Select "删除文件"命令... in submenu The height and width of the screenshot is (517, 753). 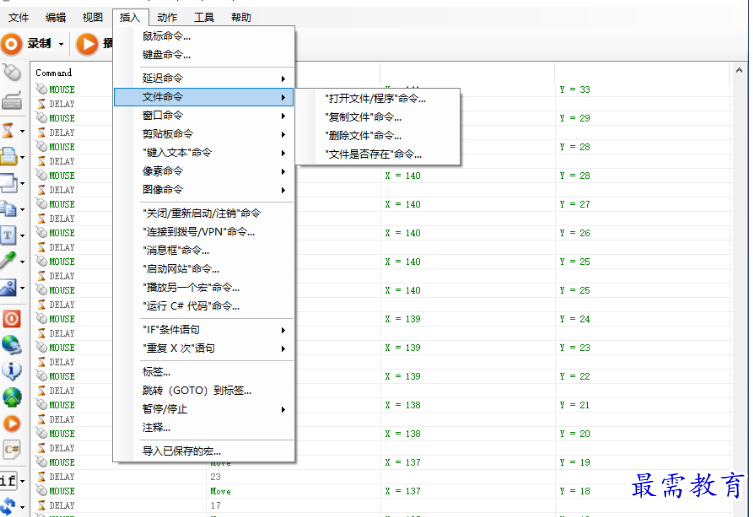(x=378, y=136)
